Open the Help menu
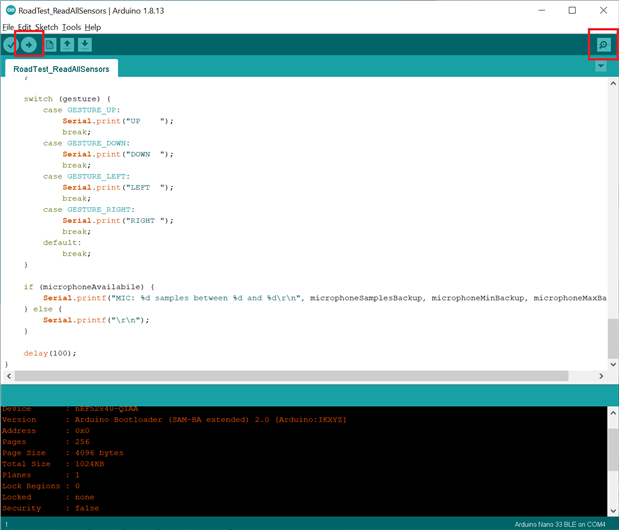This screenshot has height=530, width=619. [93, 27]
